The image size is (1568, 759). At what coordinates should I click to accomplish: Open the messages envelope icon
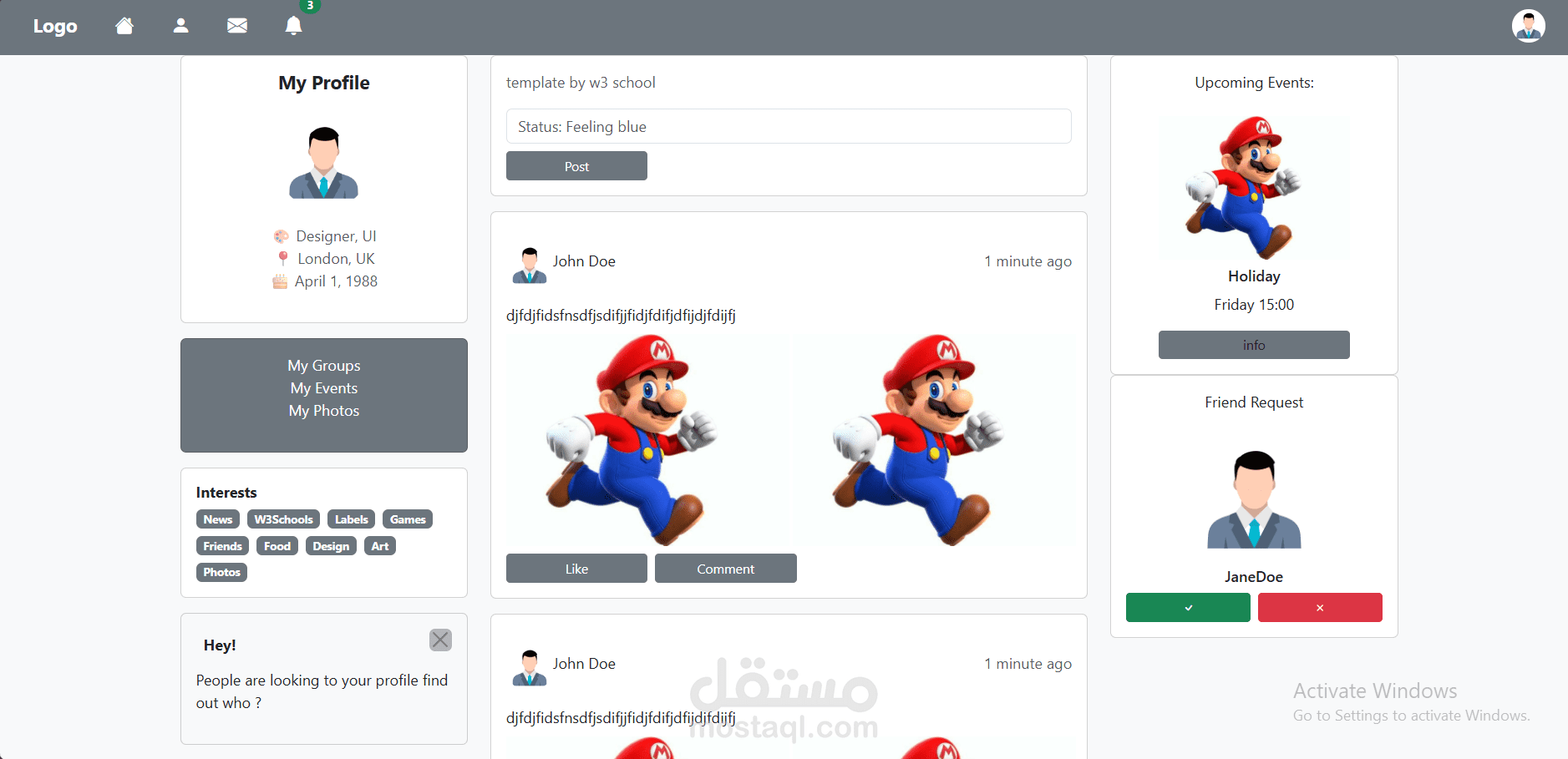click(237, 26)
